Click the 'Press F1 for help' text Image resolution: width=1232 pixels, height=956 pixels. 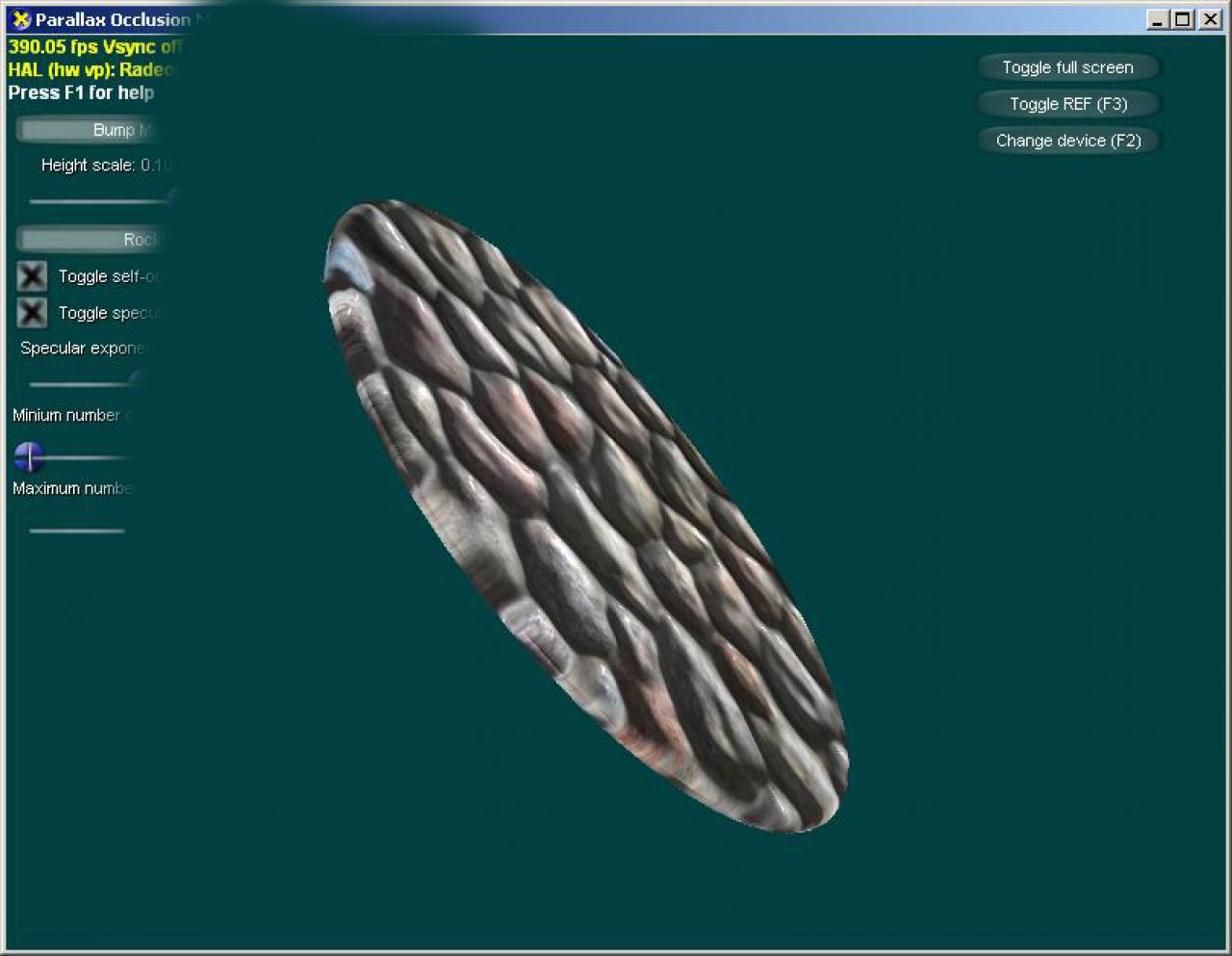coord(82,92)
